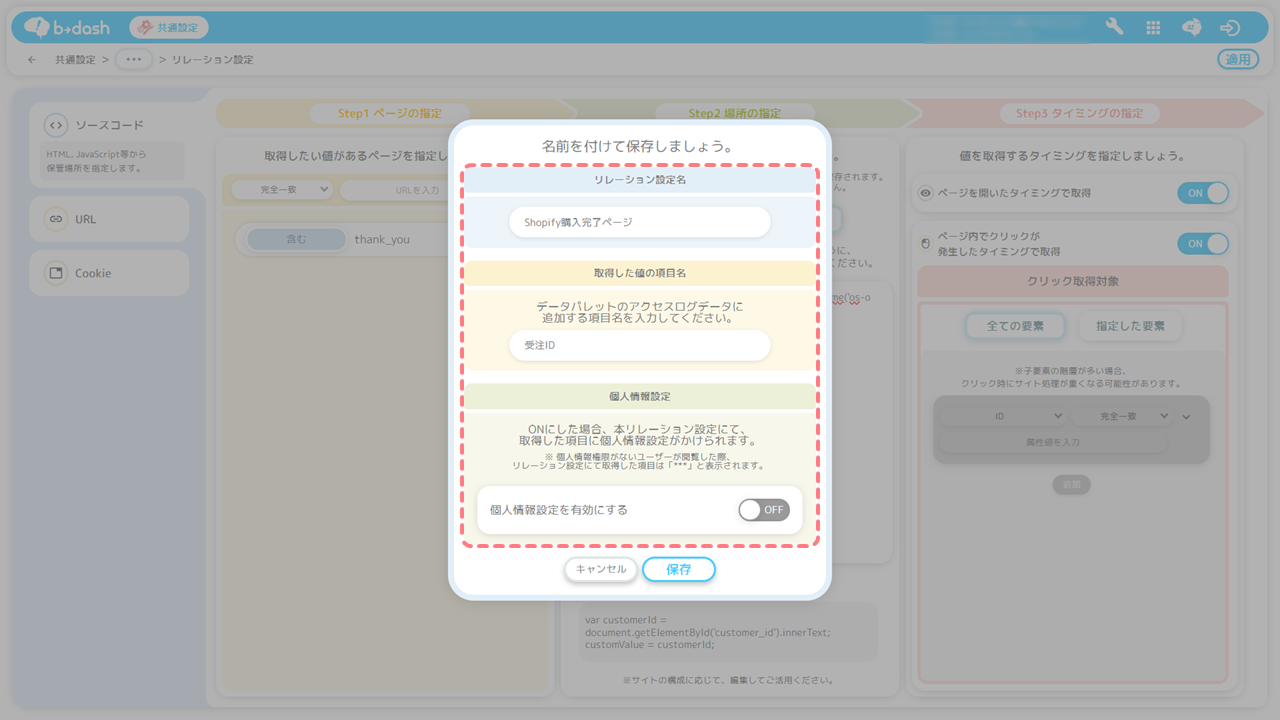The image size is (1280, 720).
Task: Select the ソースコード source code icon
Action: [x=56, y=125]
